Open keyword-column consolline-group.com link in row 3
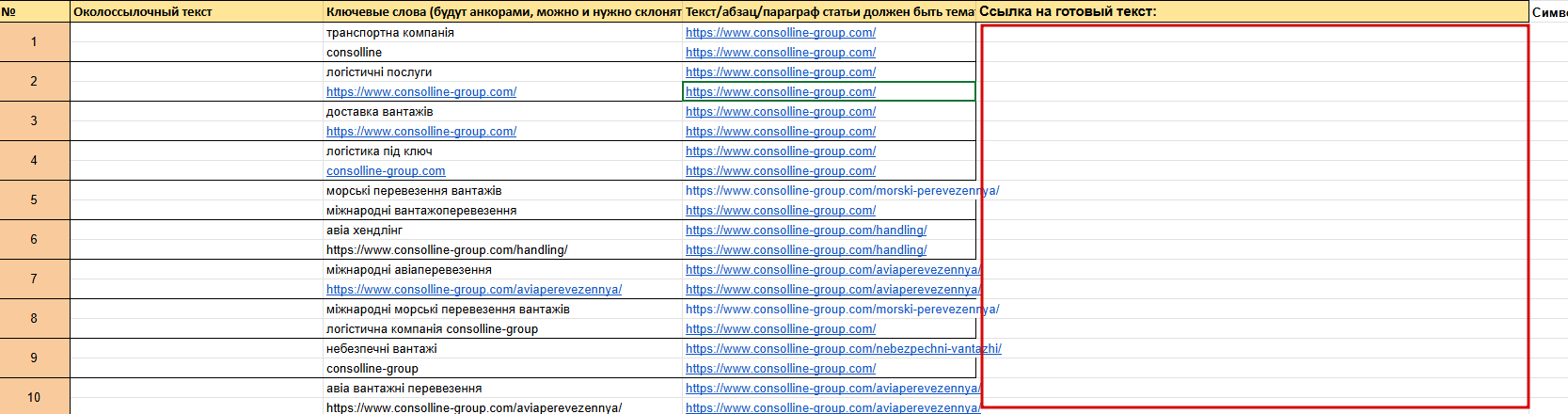 (x=421, y=132)
